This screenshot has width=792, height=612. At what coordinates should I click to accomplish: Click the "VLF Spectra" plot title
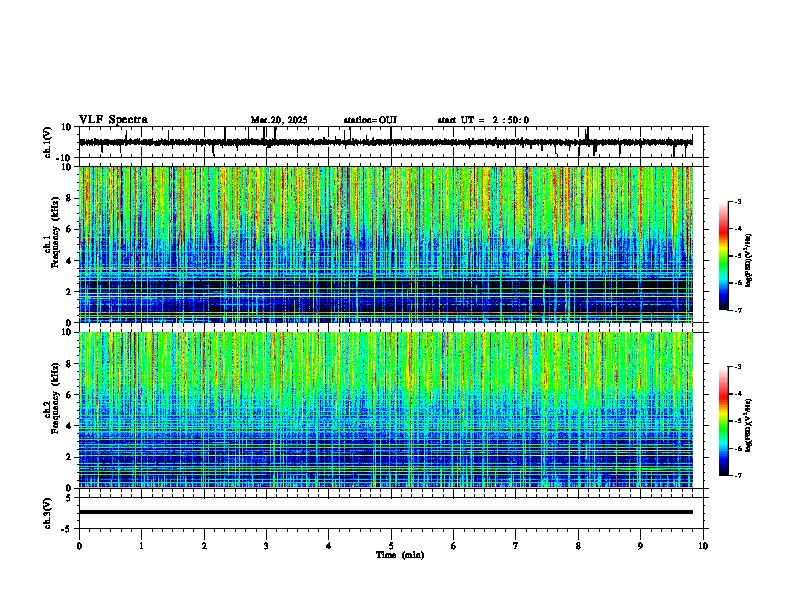(113, 120)
